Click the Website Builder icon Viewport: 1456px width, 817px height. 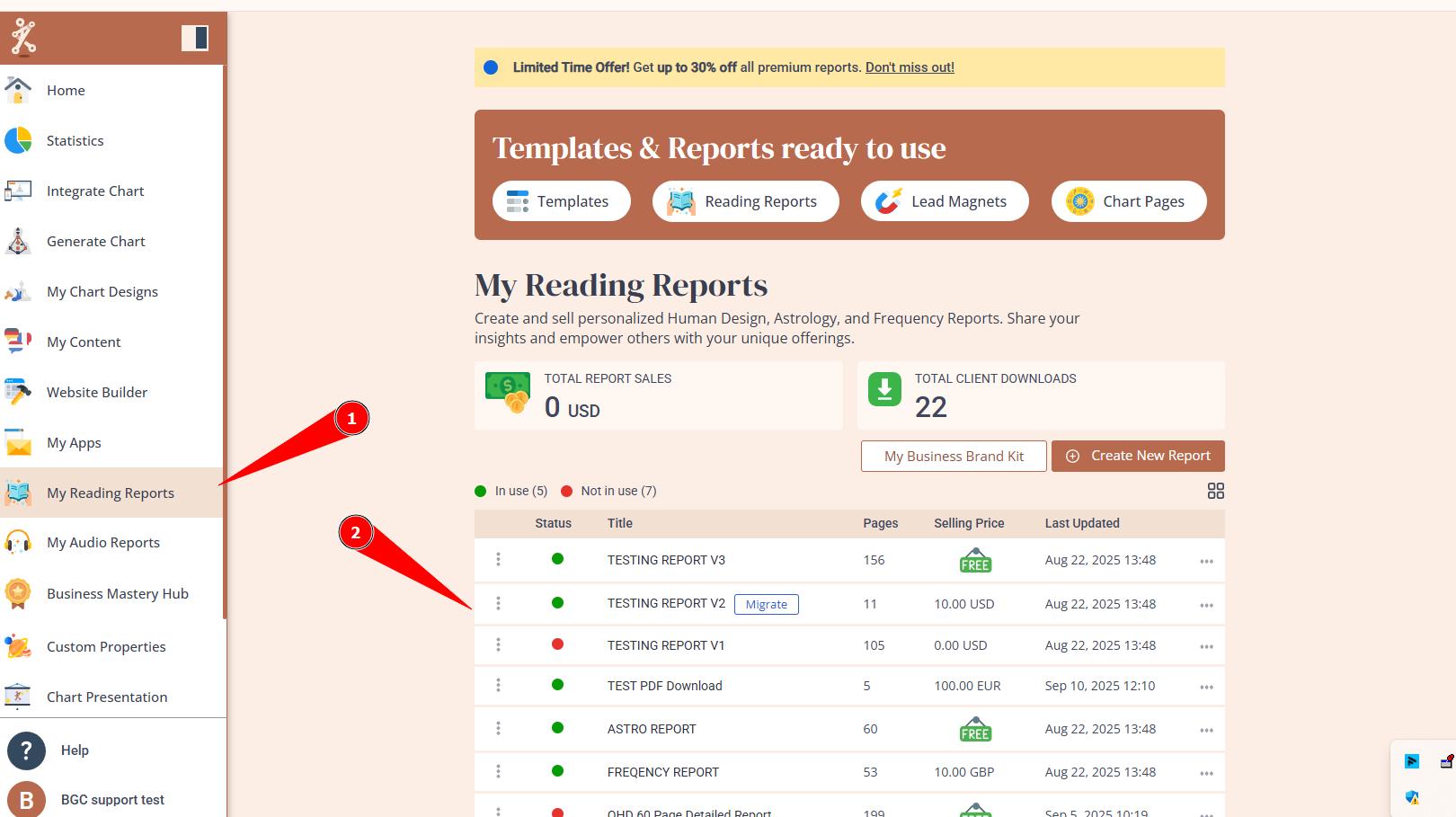18,392
